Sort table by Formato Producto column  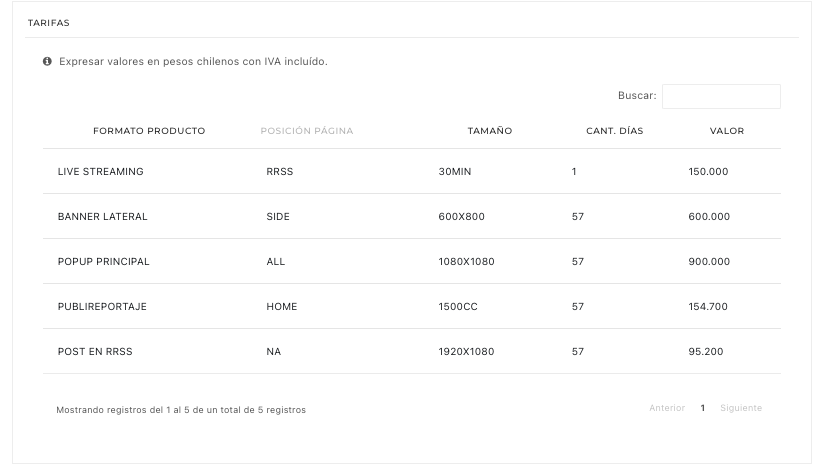click(149, 131)
